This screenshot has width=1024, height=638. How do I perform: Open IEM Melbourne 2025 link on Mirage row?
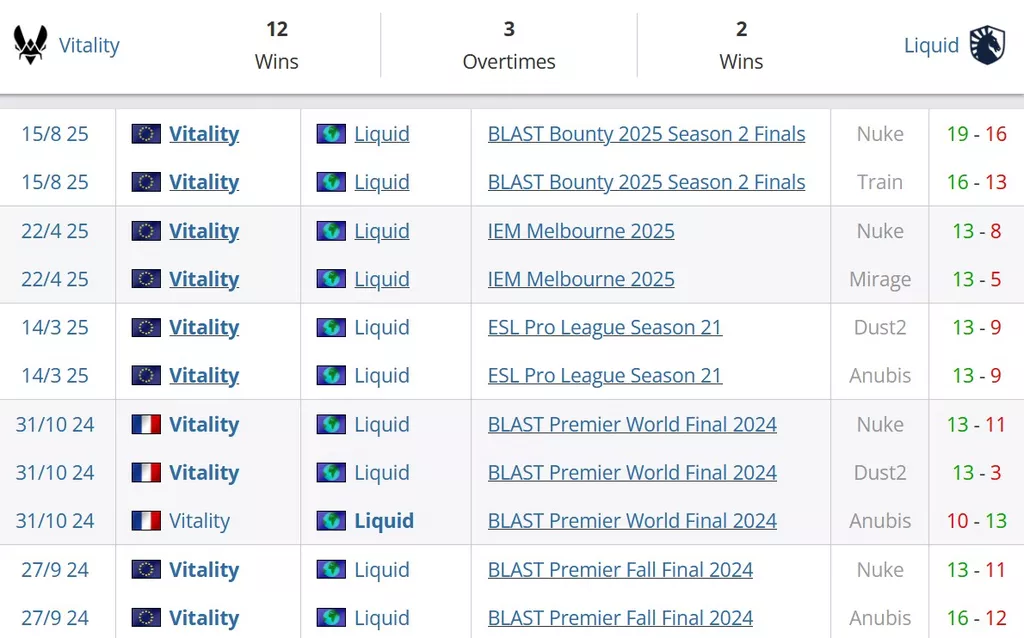[x=581, y=279]
